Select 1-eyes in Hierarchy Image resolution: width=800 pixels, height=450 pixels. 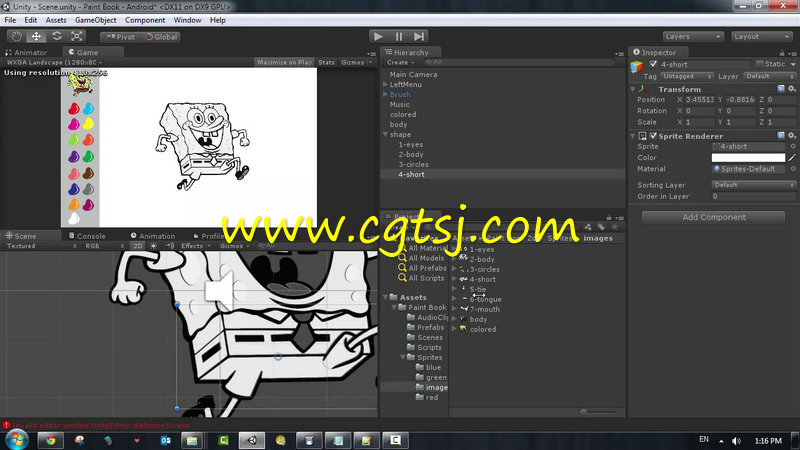pyautogui.click(x=411, y=144)
